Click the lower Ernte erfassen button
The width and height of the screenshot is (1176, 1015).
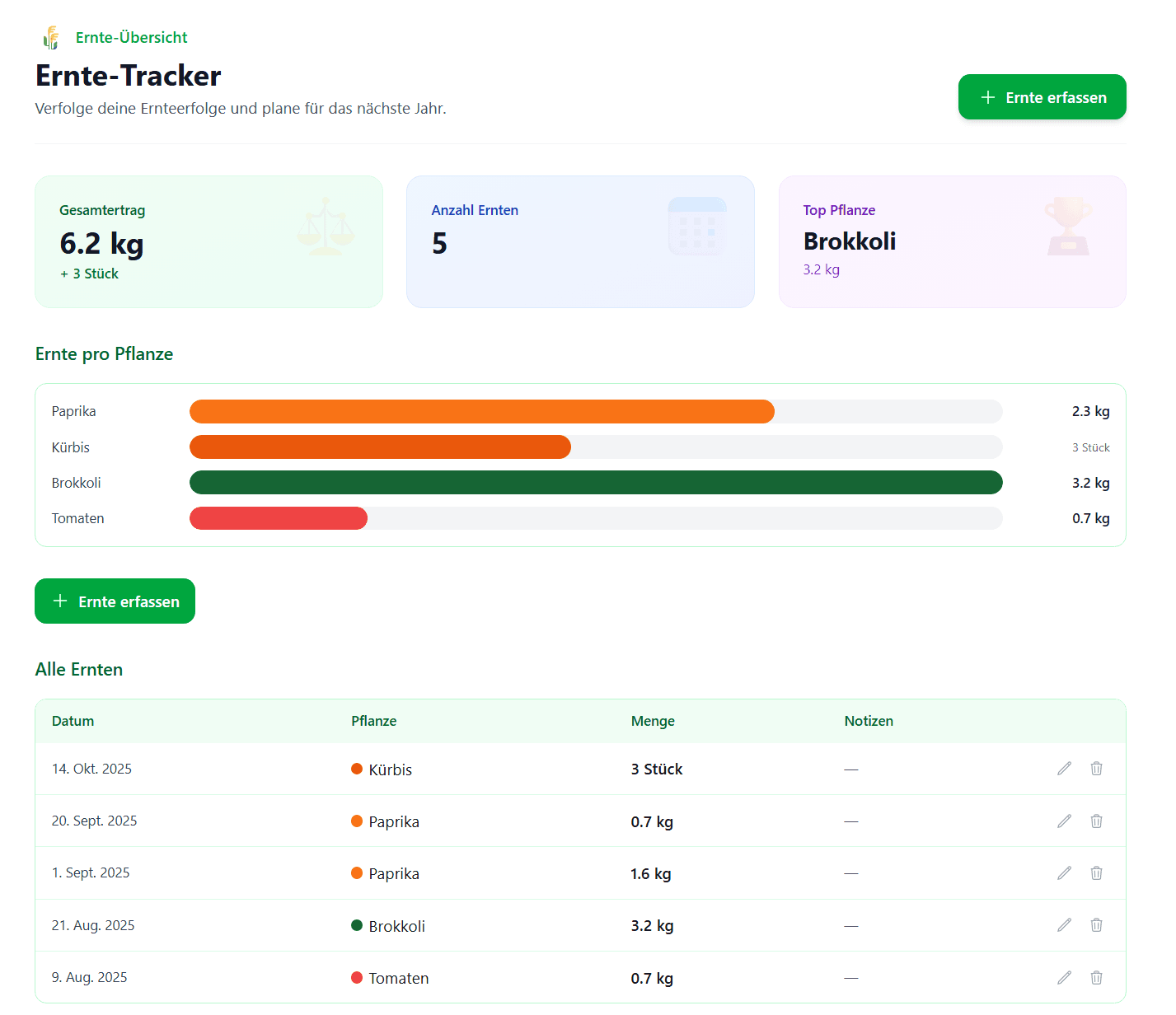point(115,601)
